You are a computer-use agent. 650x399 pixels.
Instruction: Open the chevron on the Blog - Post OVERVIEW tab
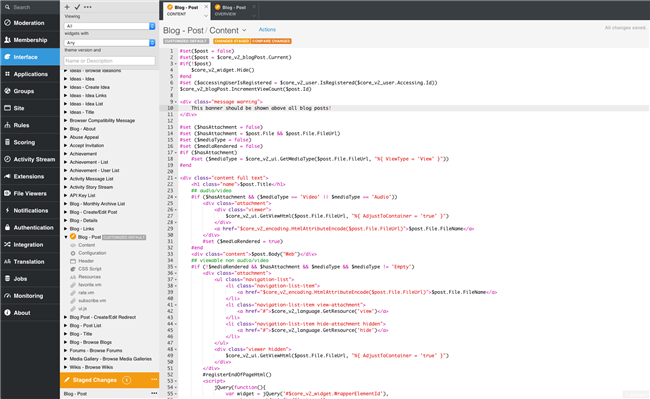[254, 15]
